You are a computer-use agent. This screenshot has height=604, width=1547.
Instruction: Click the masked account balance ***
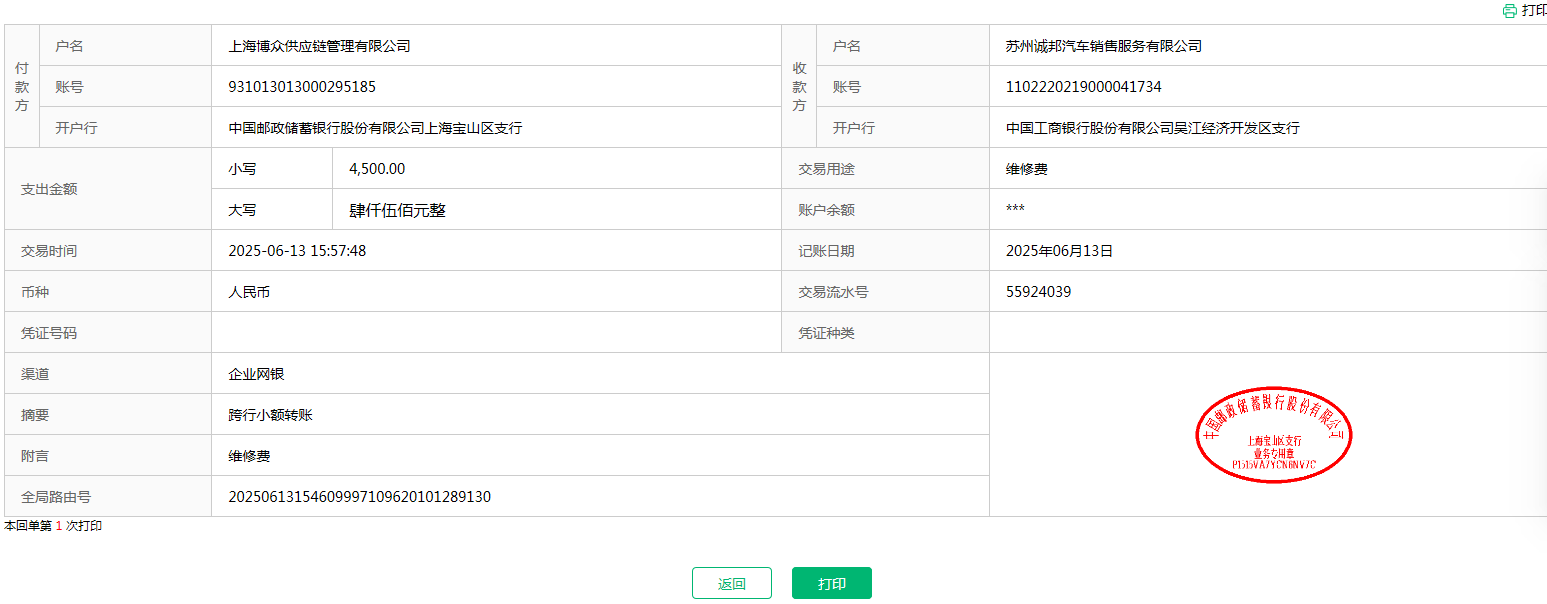pyautogui.click(x=1015, y=209)
